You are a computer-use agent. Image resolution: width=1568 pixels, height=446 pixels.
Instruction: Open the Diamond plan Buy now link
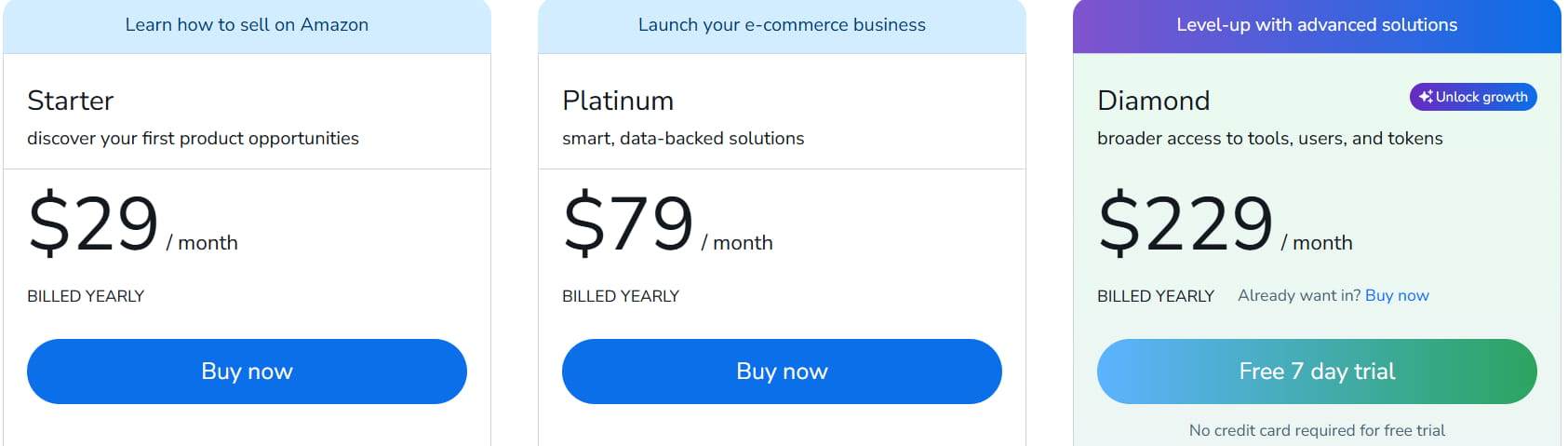(x=1396, y=295)
